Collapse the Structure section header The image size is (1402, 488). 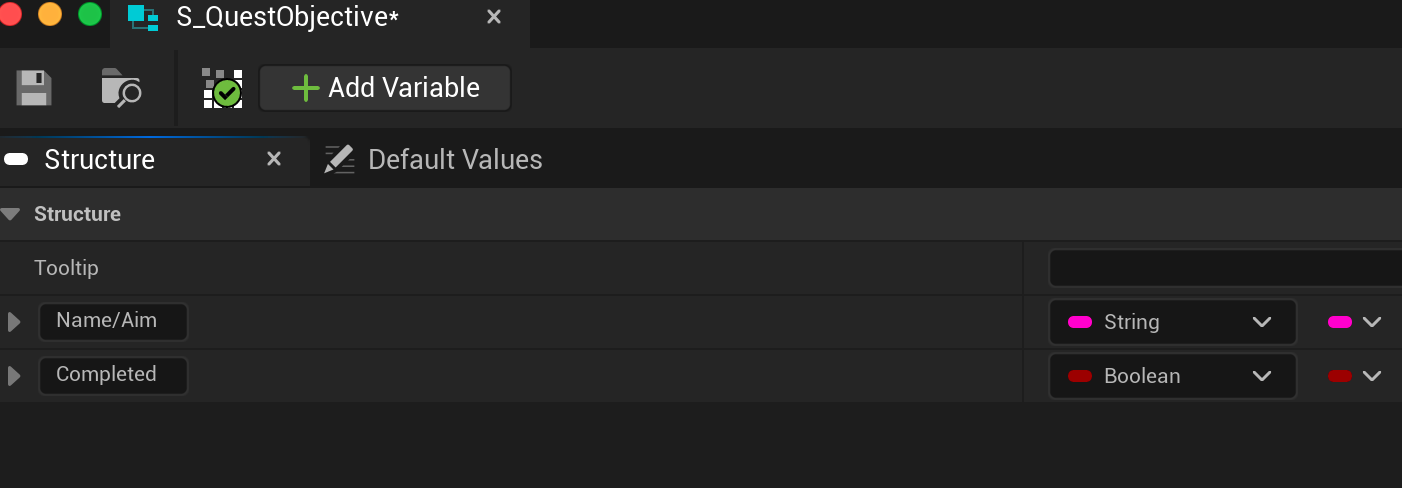tap(11, 214)
